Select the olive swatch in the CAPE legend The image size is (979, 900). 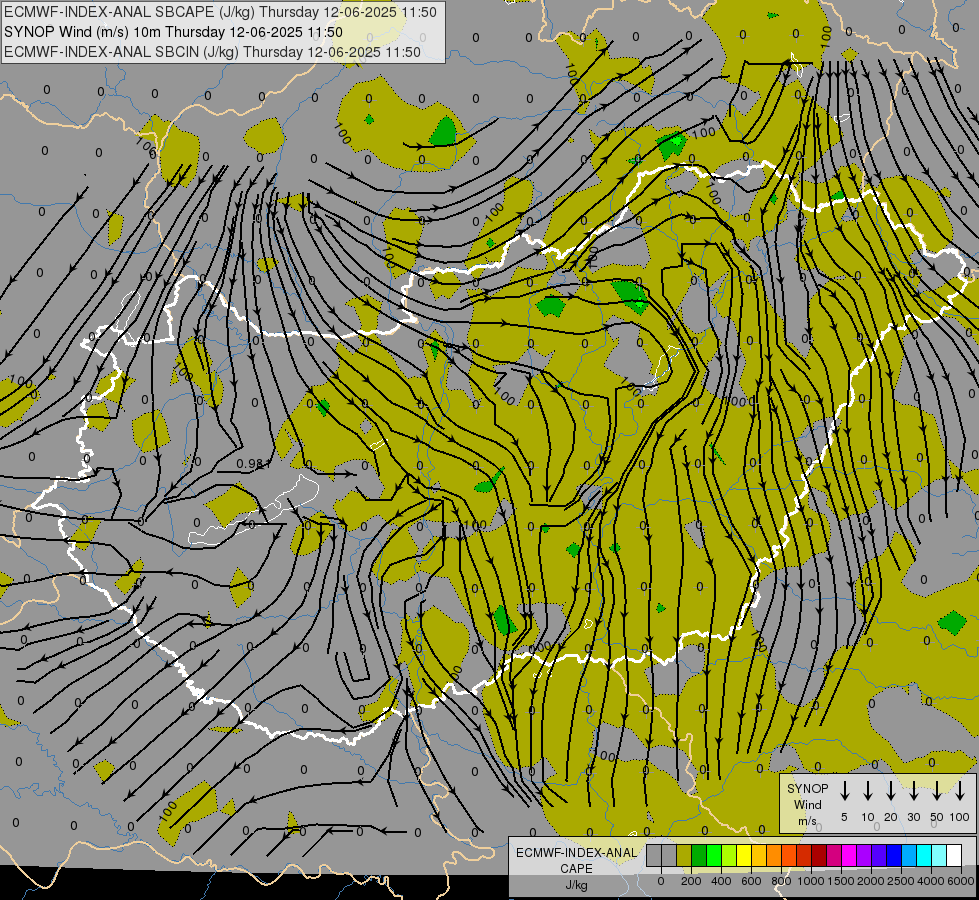point(684,855)
